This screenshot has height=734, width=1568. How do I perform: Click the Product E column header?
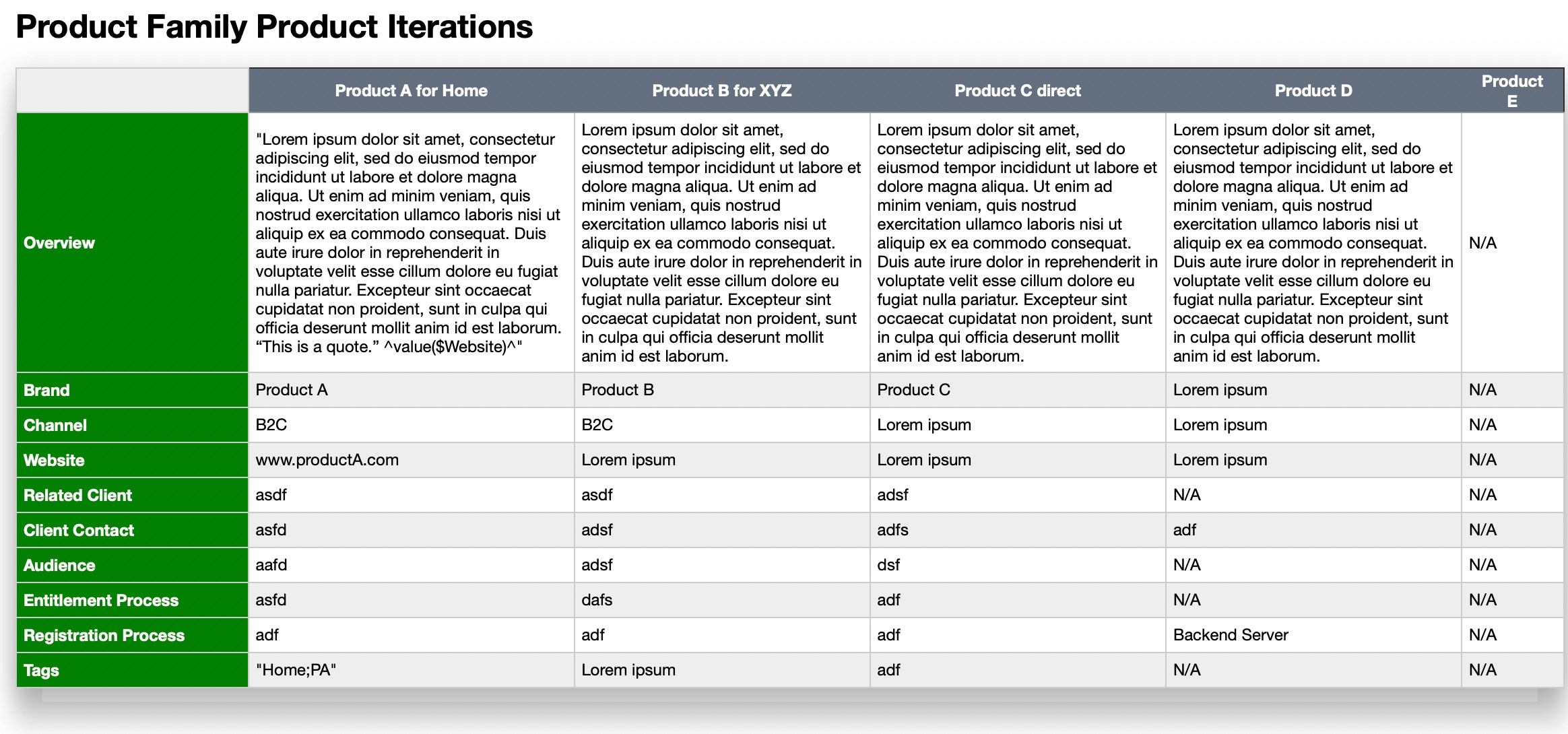(x=1511, y=91)
